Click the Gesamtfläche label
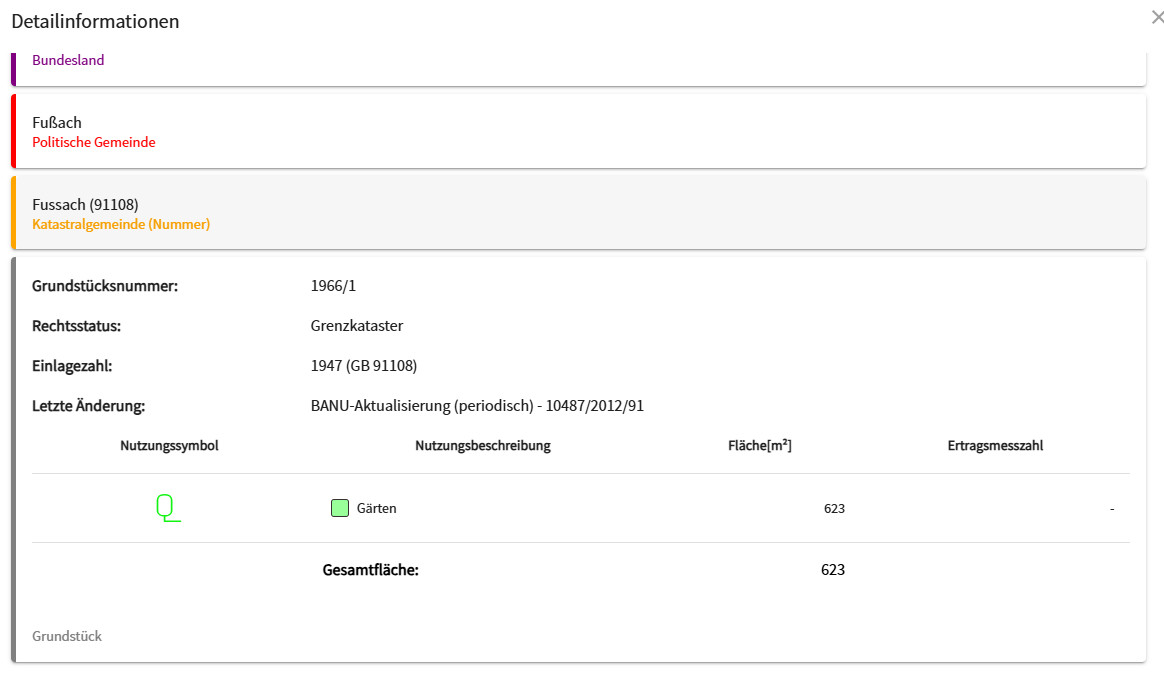Image resolution: width=1164 pixels, height=675 pixels. point(370,570)
